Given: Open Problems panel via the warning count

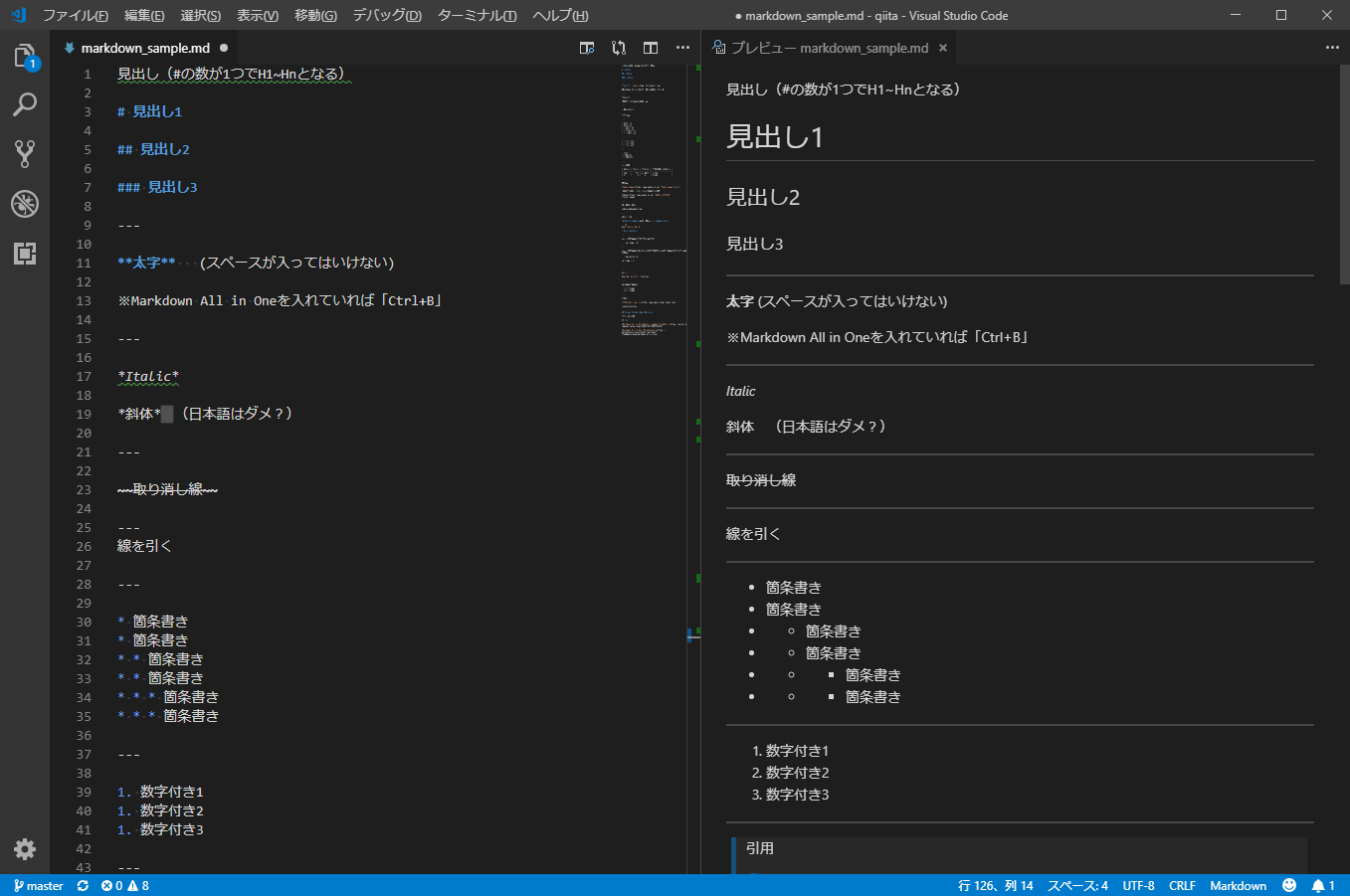Looking at the screenshot, I should click(138, 885).
